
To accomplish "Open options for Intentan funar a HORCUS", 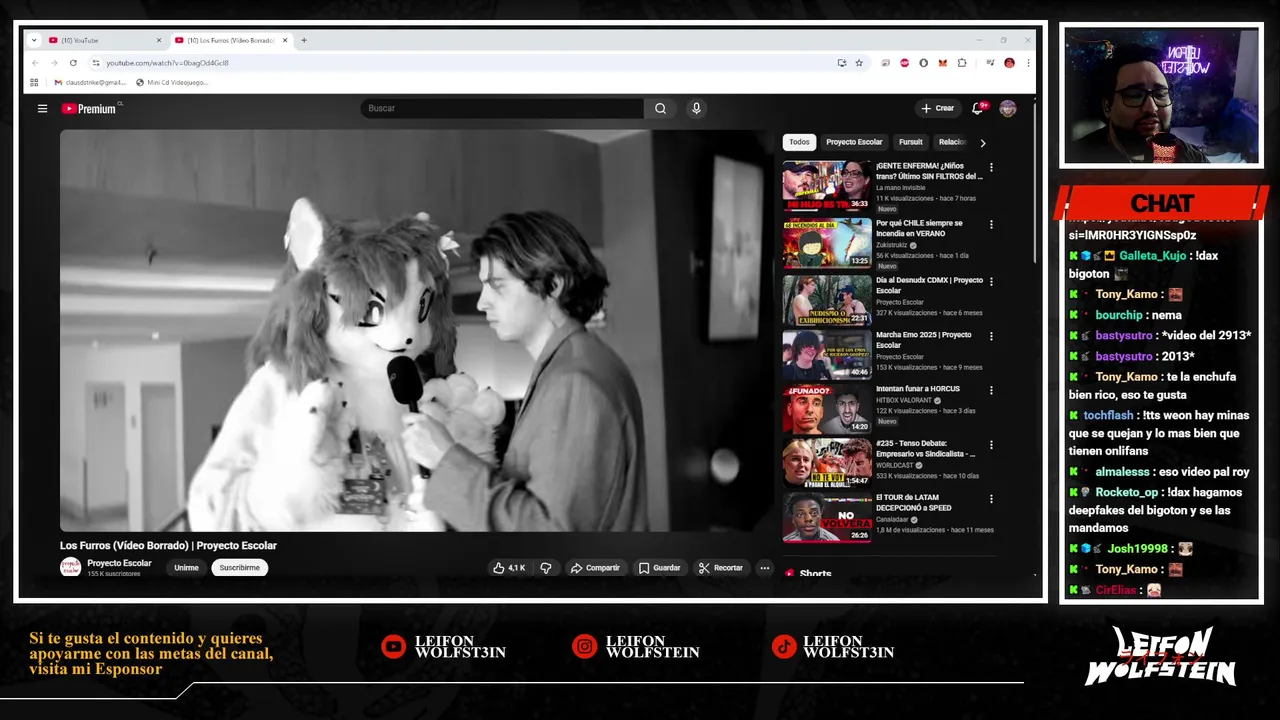I will (991, 390).
